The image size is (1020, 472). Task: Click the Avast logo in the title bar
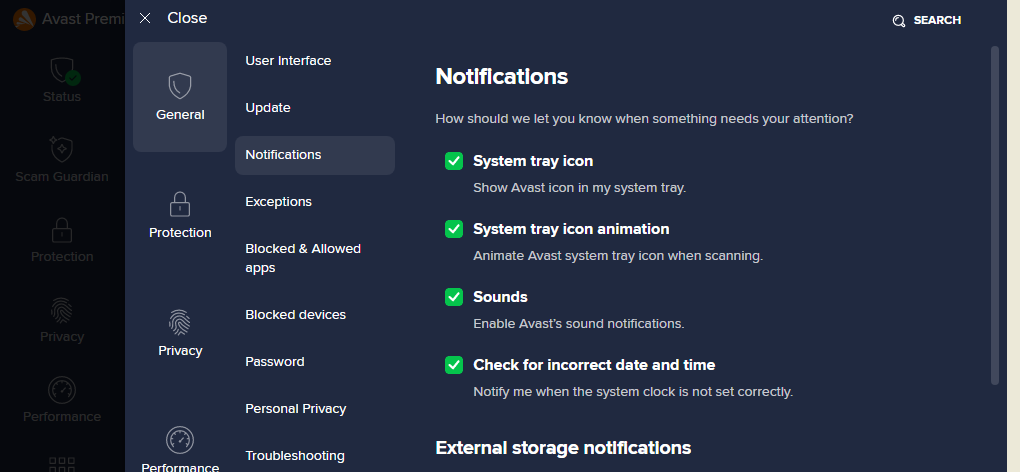pyautogui.click(x=25, y=20)
